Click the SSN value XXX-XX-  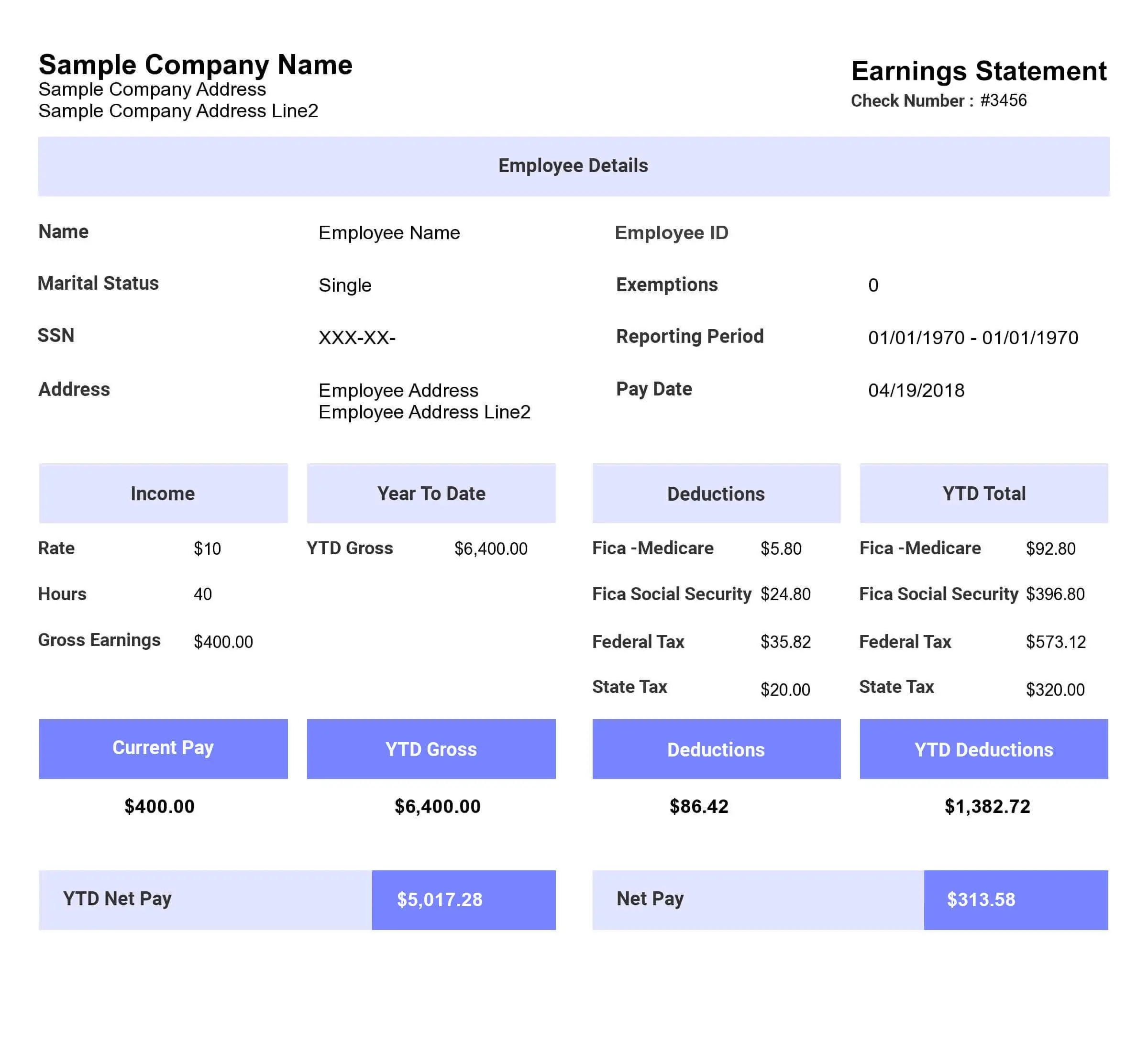point(357,338)
